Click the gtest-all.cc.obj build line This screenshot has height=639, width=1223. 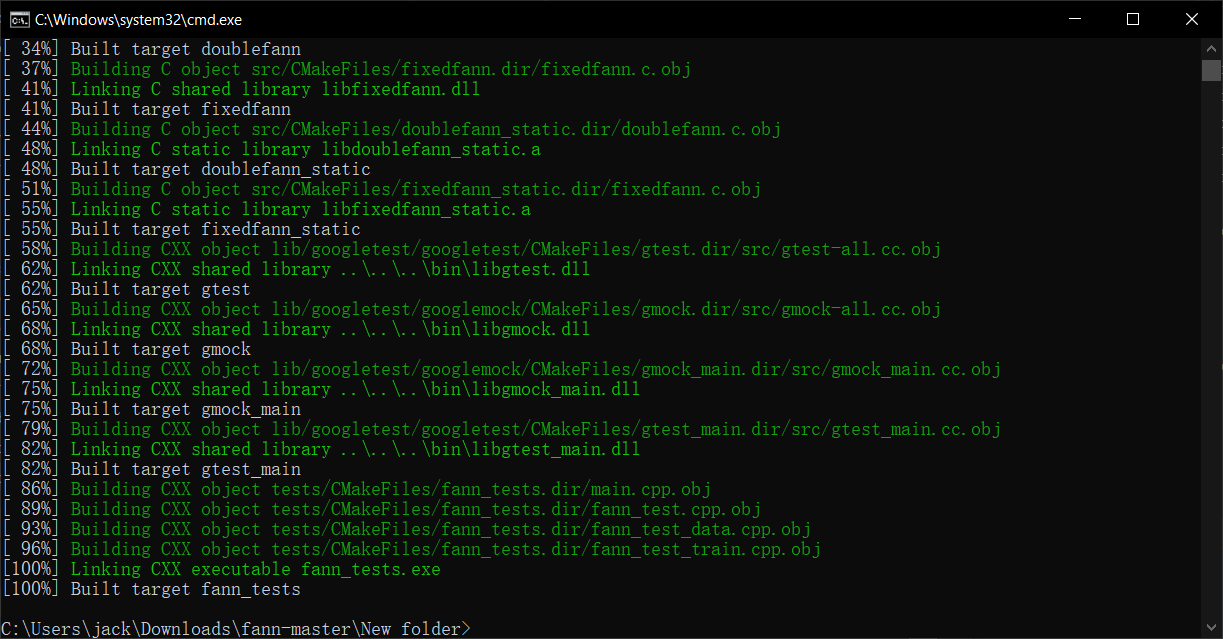[505, 249]
